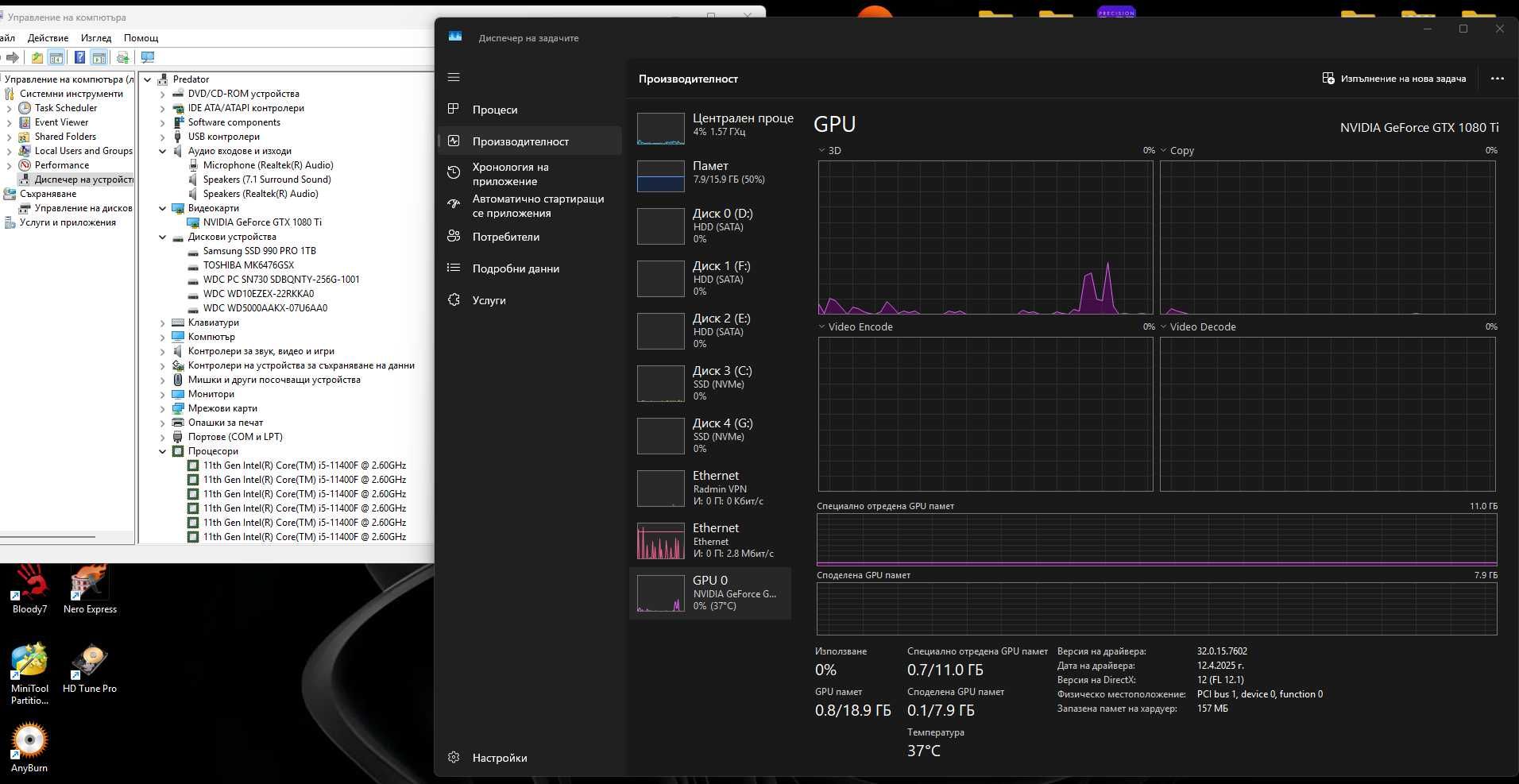Open the Copy graph engine dropdown

[1177, 150]
